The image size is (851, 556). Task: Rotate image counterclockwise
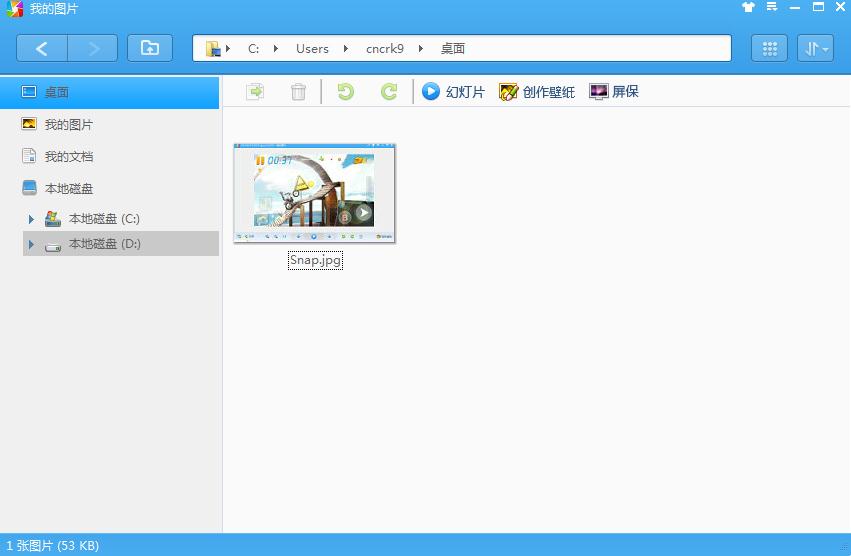pos(345,91)
